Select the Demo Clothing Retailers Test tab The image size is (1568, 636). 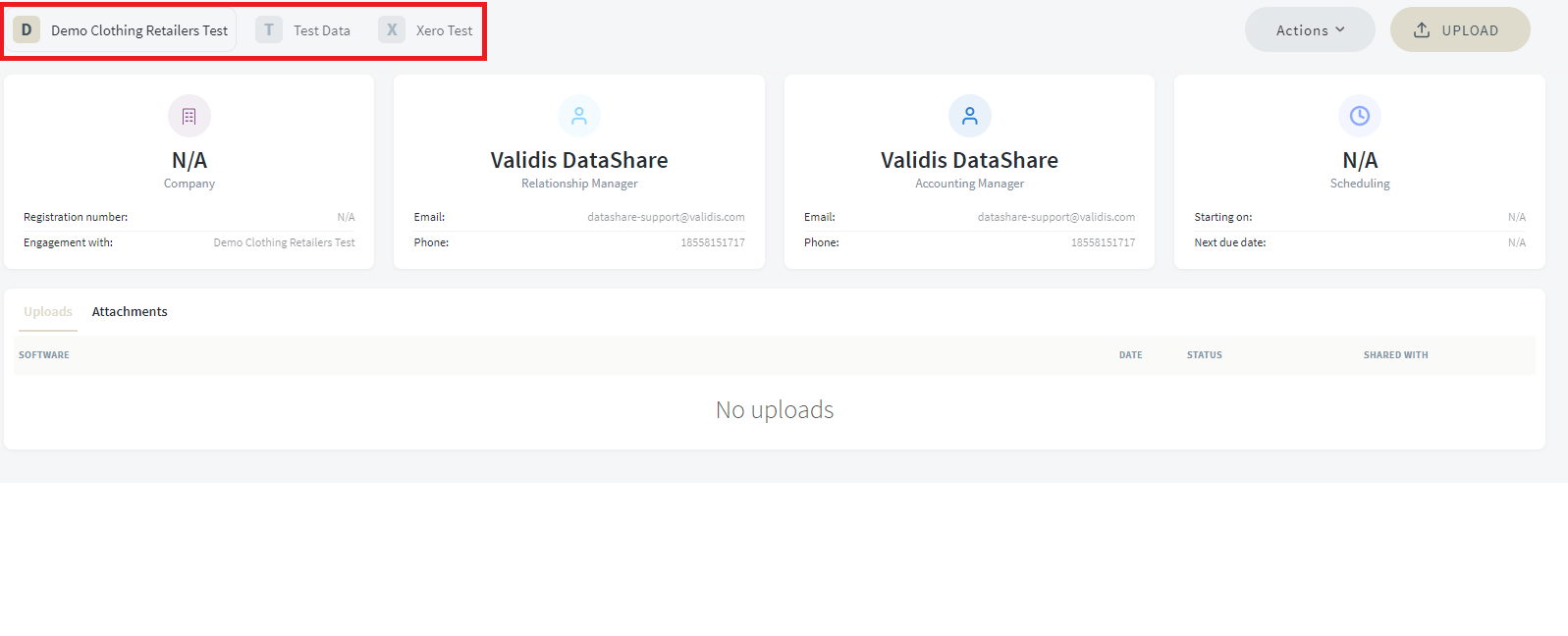click(123, 30)
